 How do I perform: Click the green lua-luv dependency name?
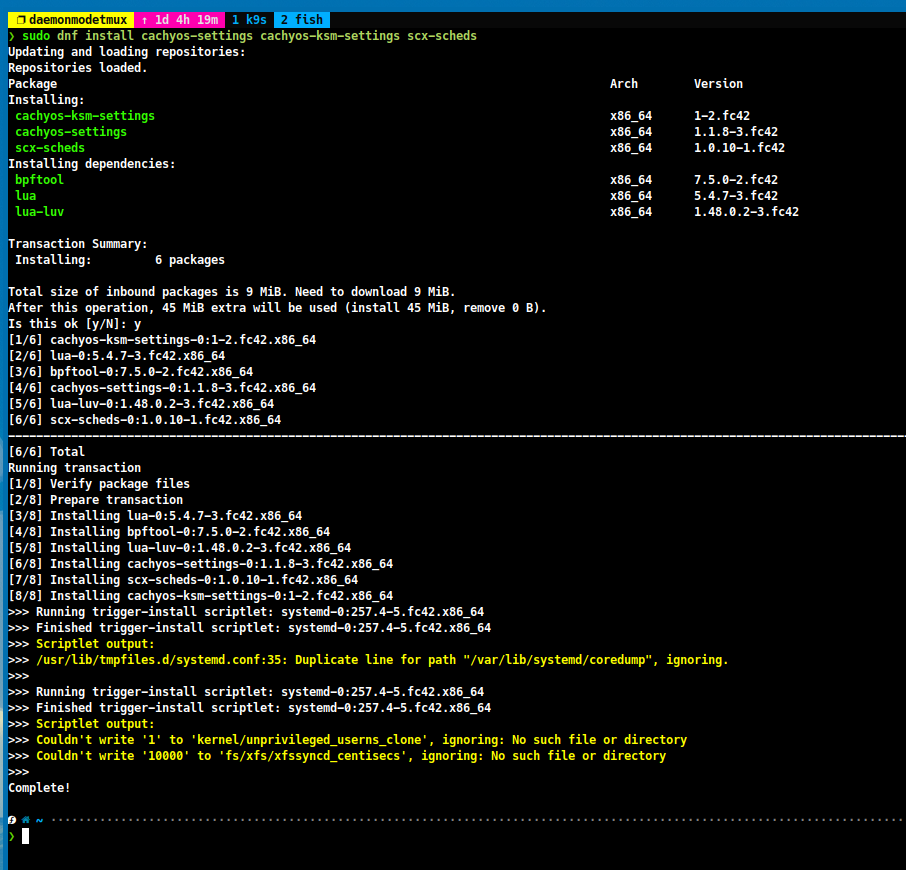click(x=39, y=212)
